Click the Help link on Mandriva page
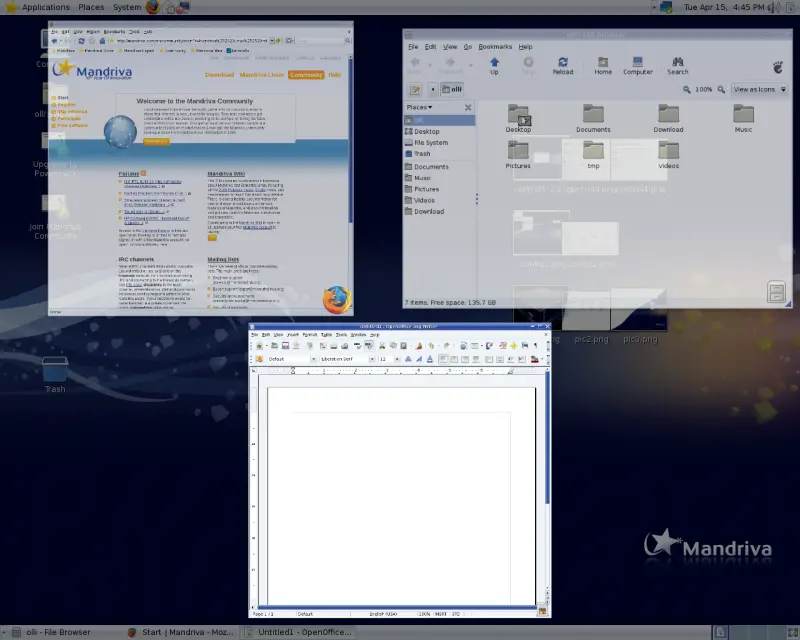The image size is (800, 640). [334, 75]
